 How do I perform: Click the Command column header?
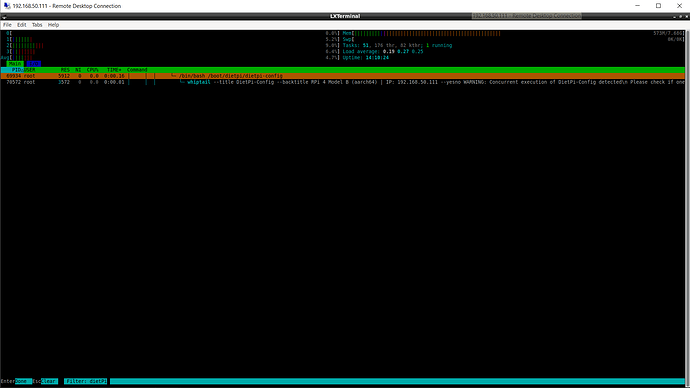pyautogui.click(x=137, y=70)
